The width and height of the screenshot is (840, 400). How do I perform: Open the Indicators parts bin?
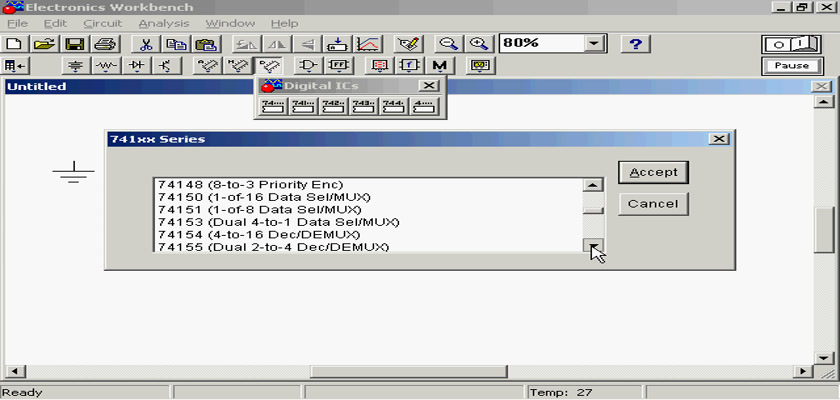380,66
